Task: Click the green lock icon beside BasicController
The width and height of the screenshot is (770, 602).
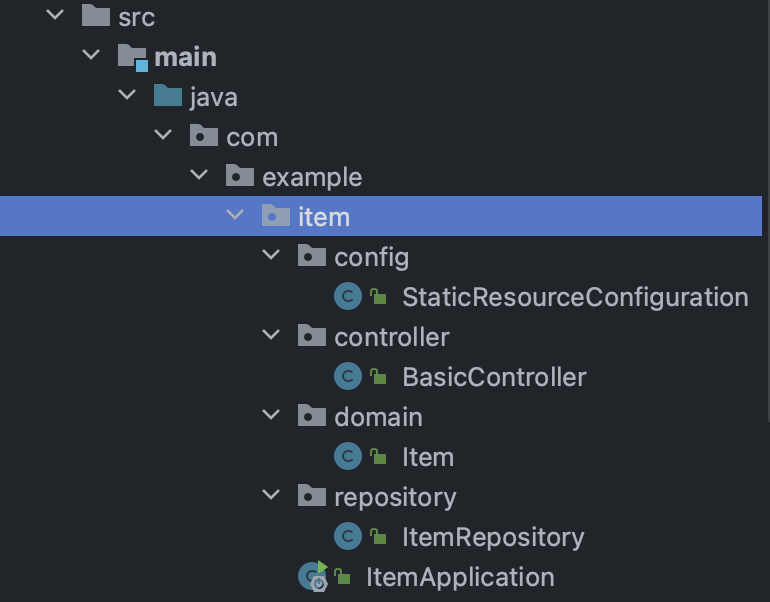Action: point(378,377)
